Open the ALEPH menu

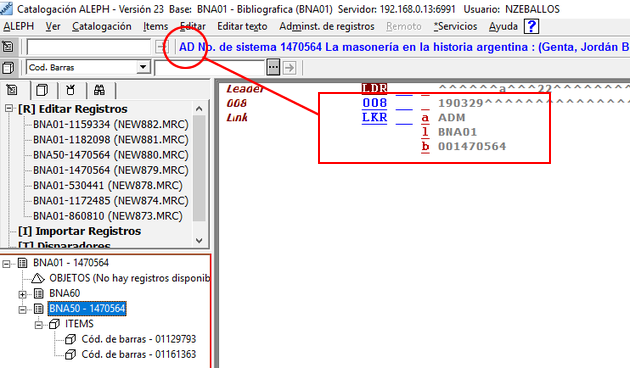click(18, 27)
